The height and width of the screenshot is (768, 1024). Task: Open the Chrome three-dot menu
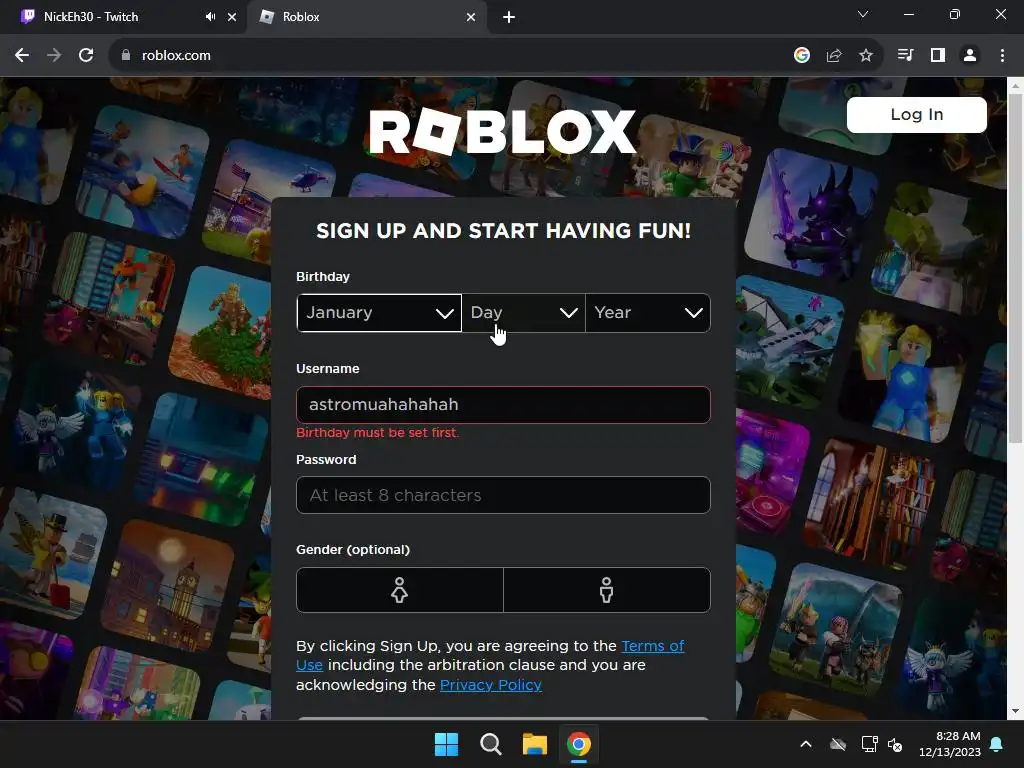(1002, 56)
